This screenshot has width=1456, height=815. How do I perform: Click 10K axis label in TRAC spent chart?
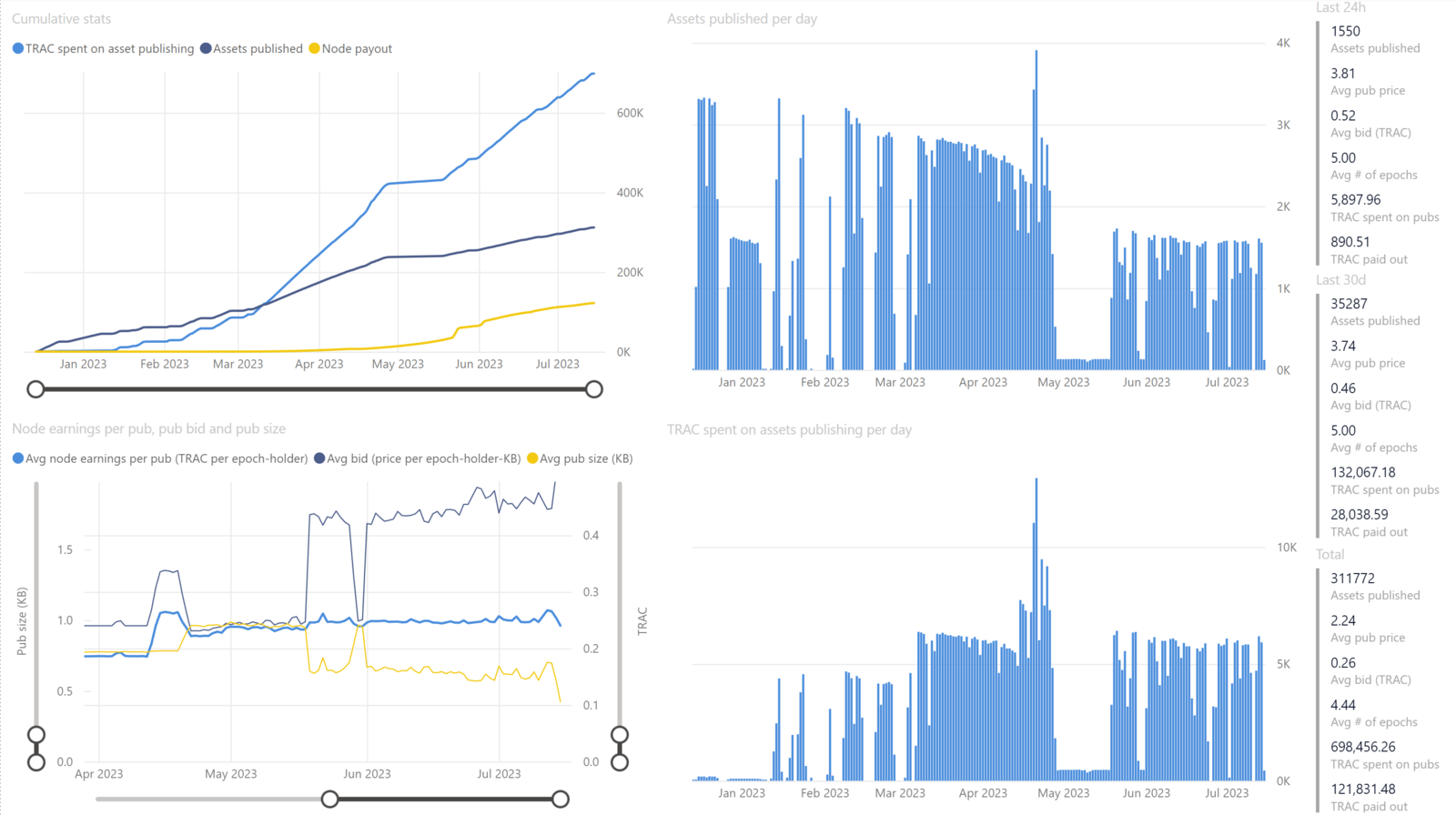click(x=1287, y=548)
